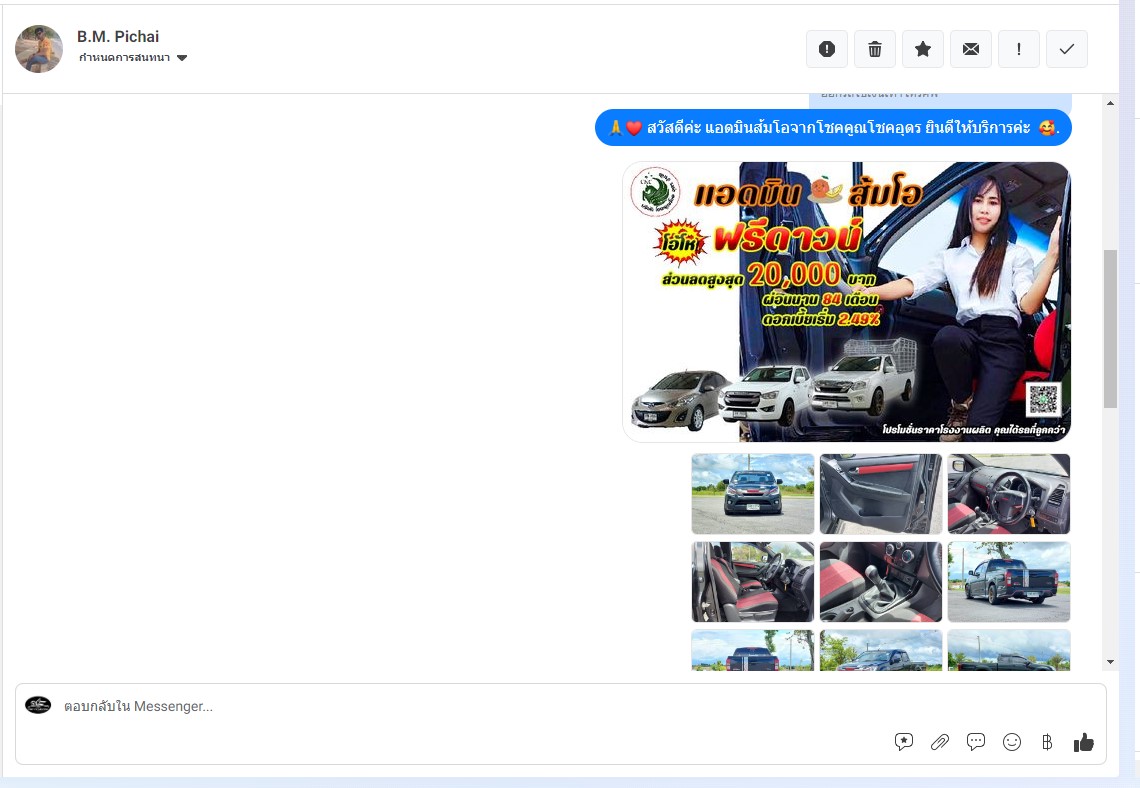The width and height of the screenshot is (1140, 788).
Task: Click the scrollbar up arrow
Action: click(x=1110, y=104)
